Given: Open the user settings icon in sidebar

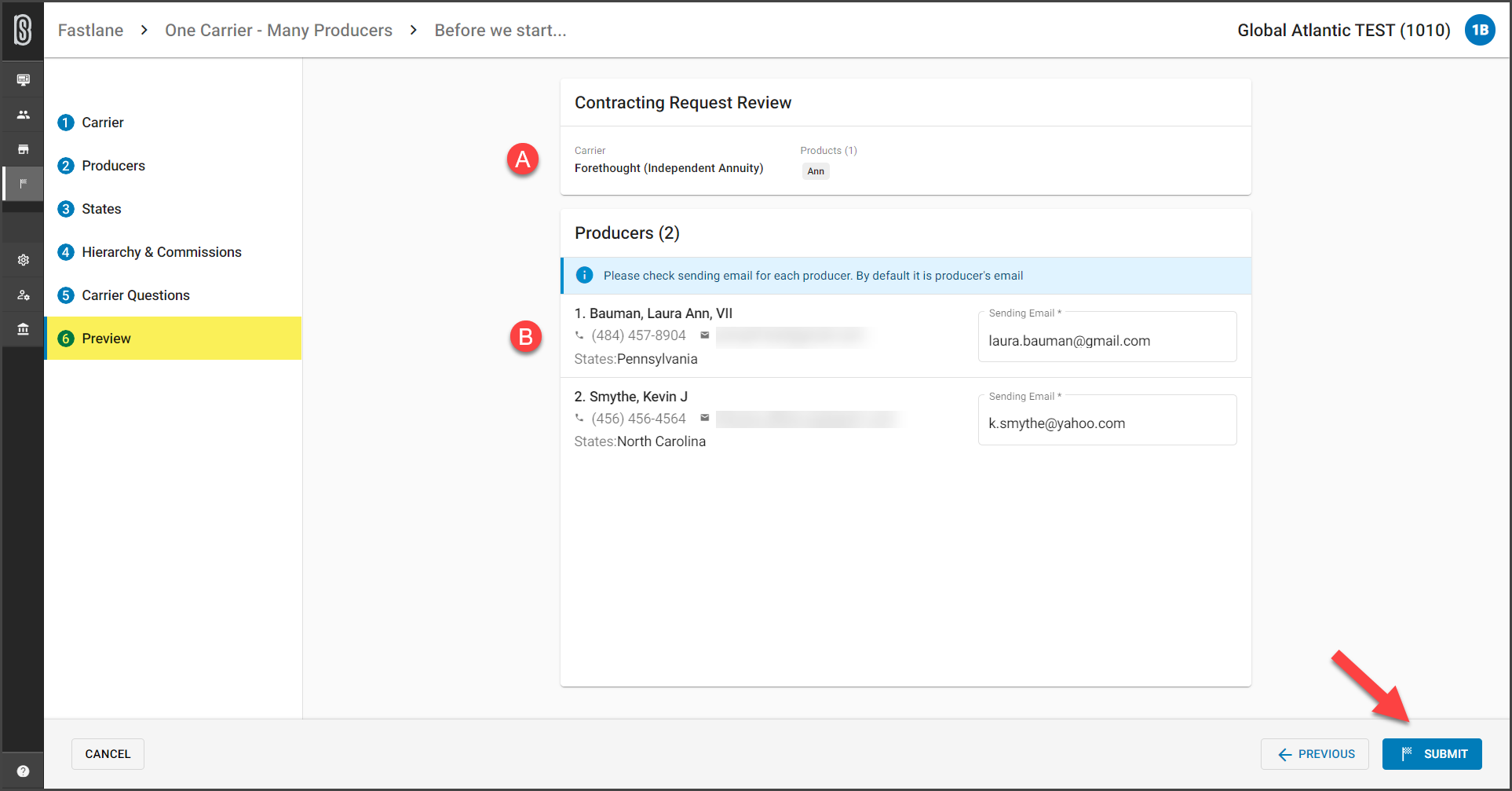Looking at the screenshot, I should coord(23,295).
